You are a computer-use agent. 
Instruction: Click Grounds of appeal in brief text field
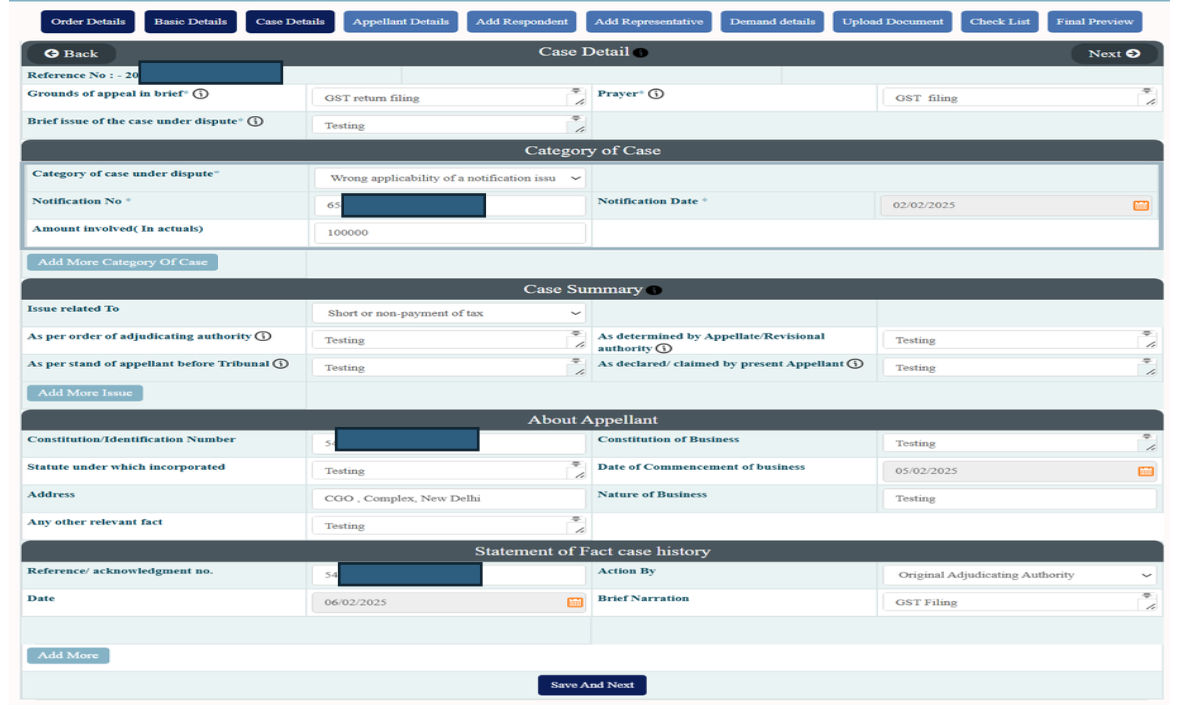point(450,98)
